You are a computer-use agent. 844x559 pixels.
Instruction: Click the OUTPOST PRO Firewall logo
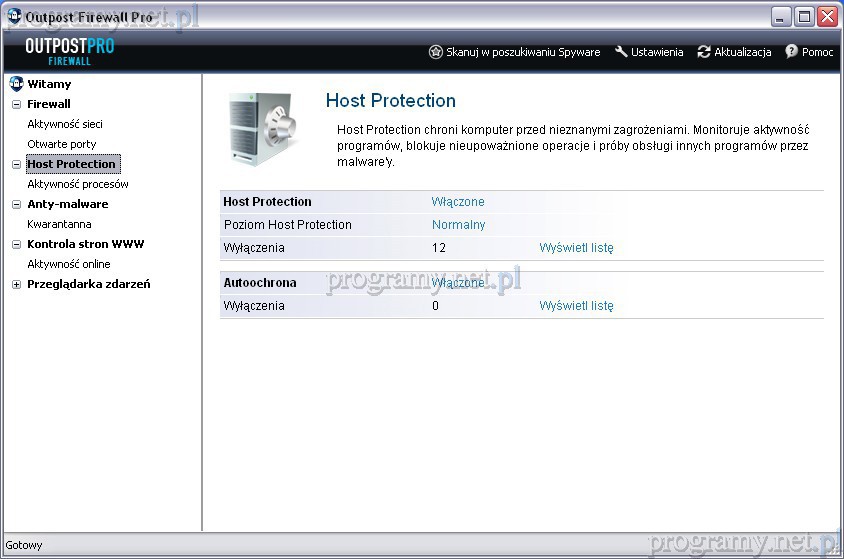coord(70,52)
